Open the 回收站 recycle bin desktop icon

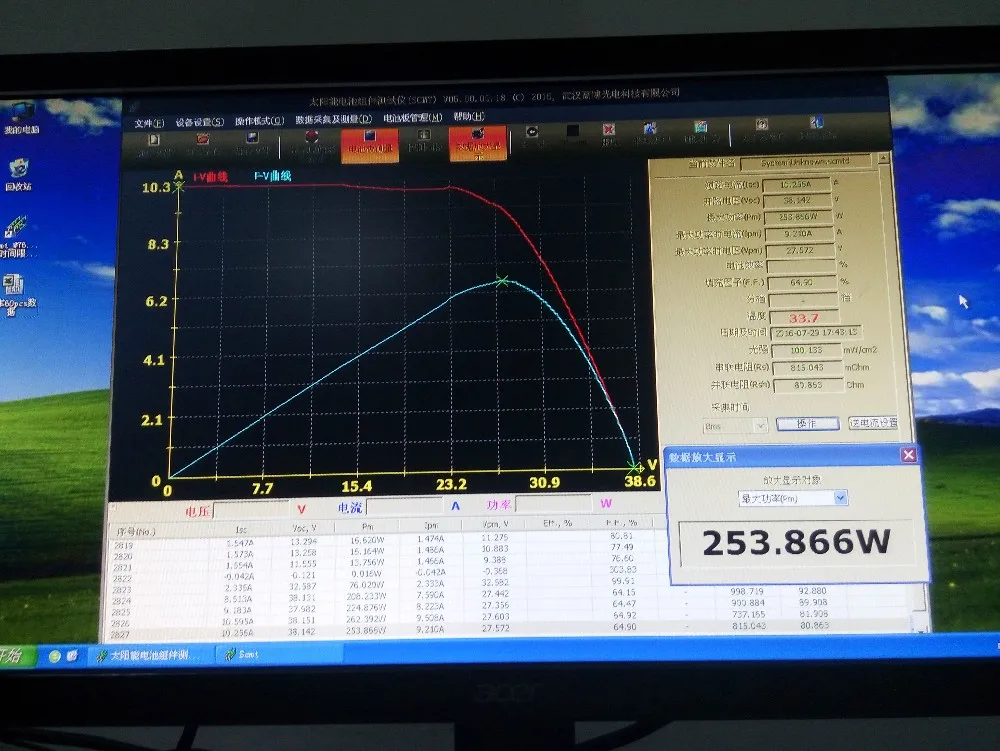tap(18, 174)
